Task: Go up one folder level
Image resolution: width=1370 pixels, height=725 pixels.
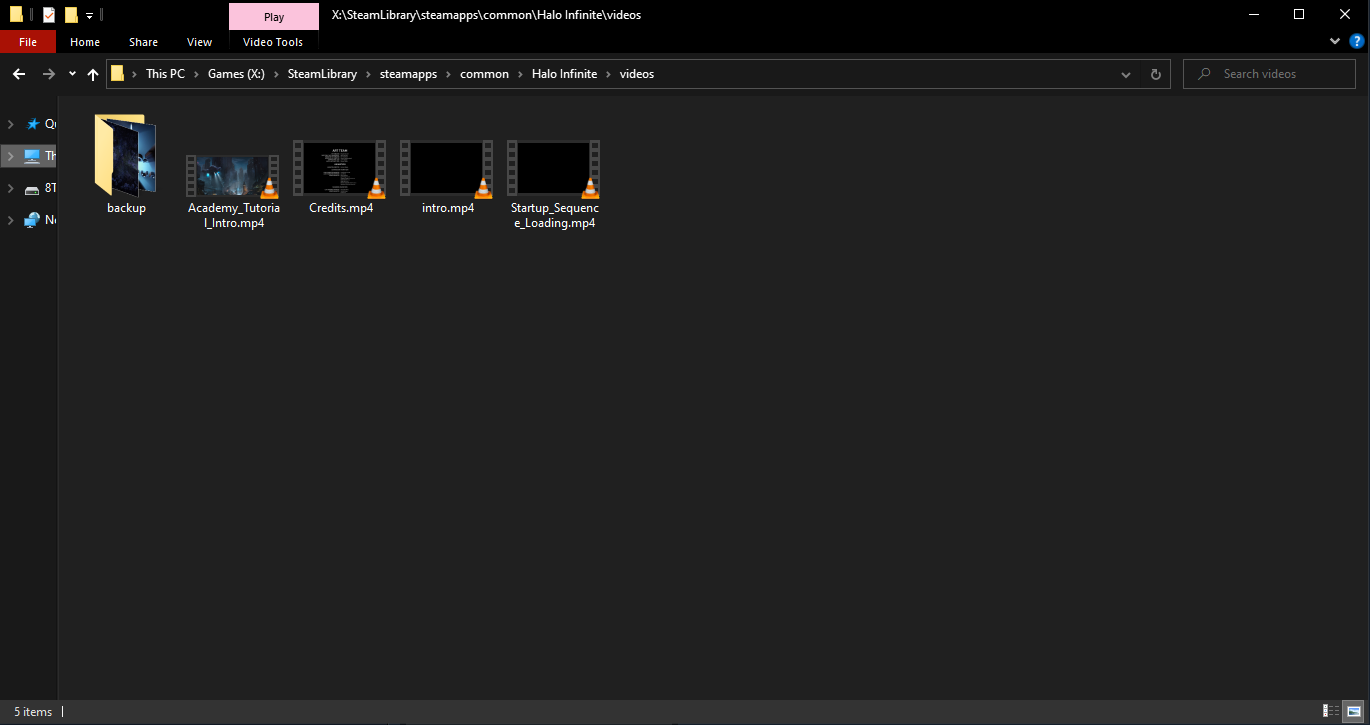Action: click(93, 74)
